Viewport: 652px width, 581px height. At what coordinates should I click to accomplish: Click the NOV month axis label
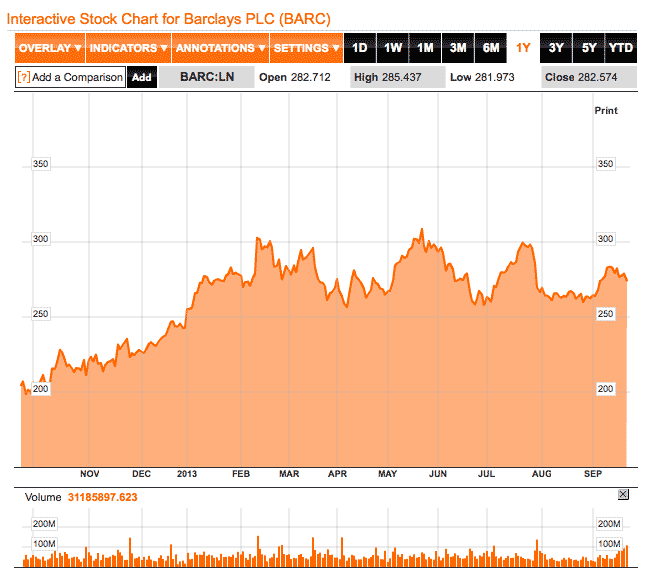[x=90, y=474]
